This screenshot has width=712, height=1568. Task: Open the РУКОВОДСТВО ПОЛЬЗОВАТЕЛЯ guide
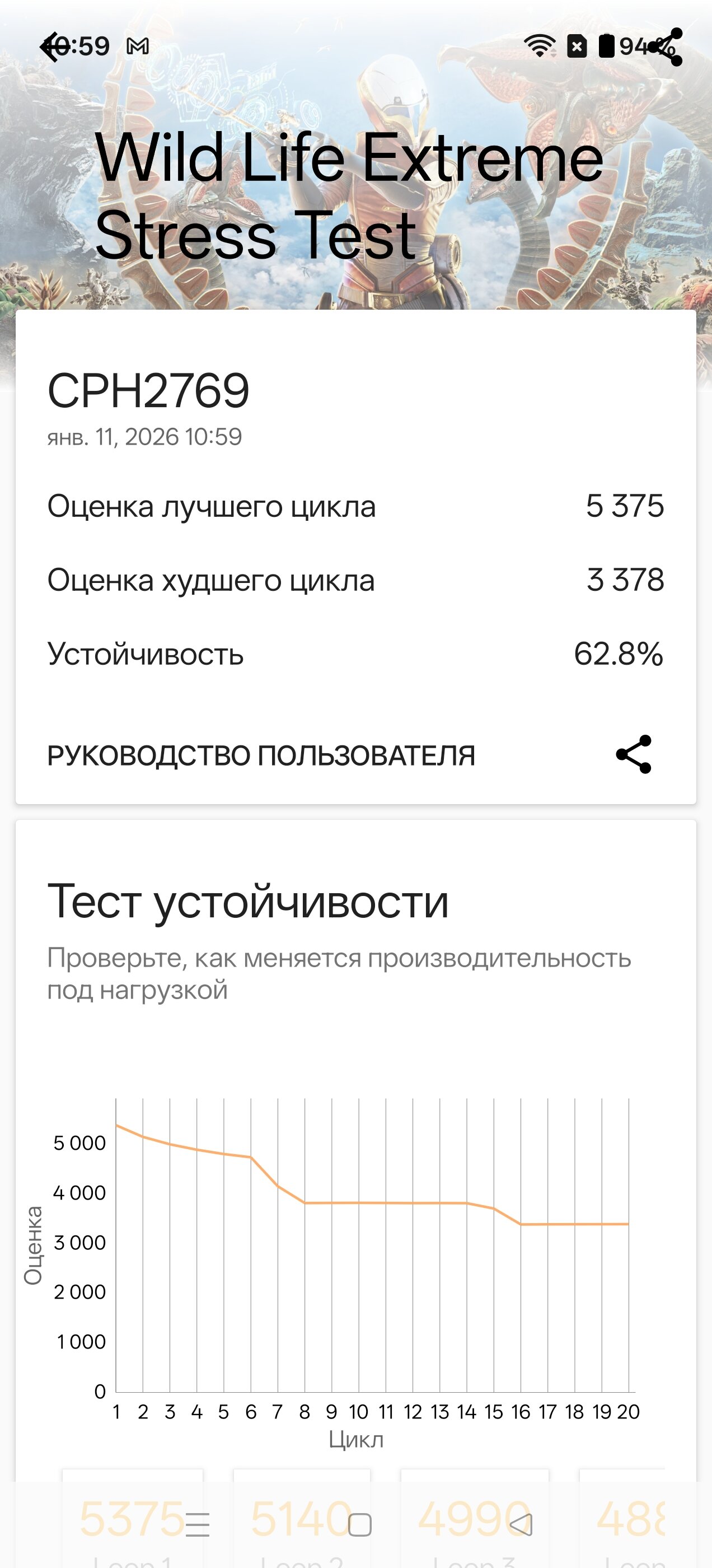pos(261,755)
